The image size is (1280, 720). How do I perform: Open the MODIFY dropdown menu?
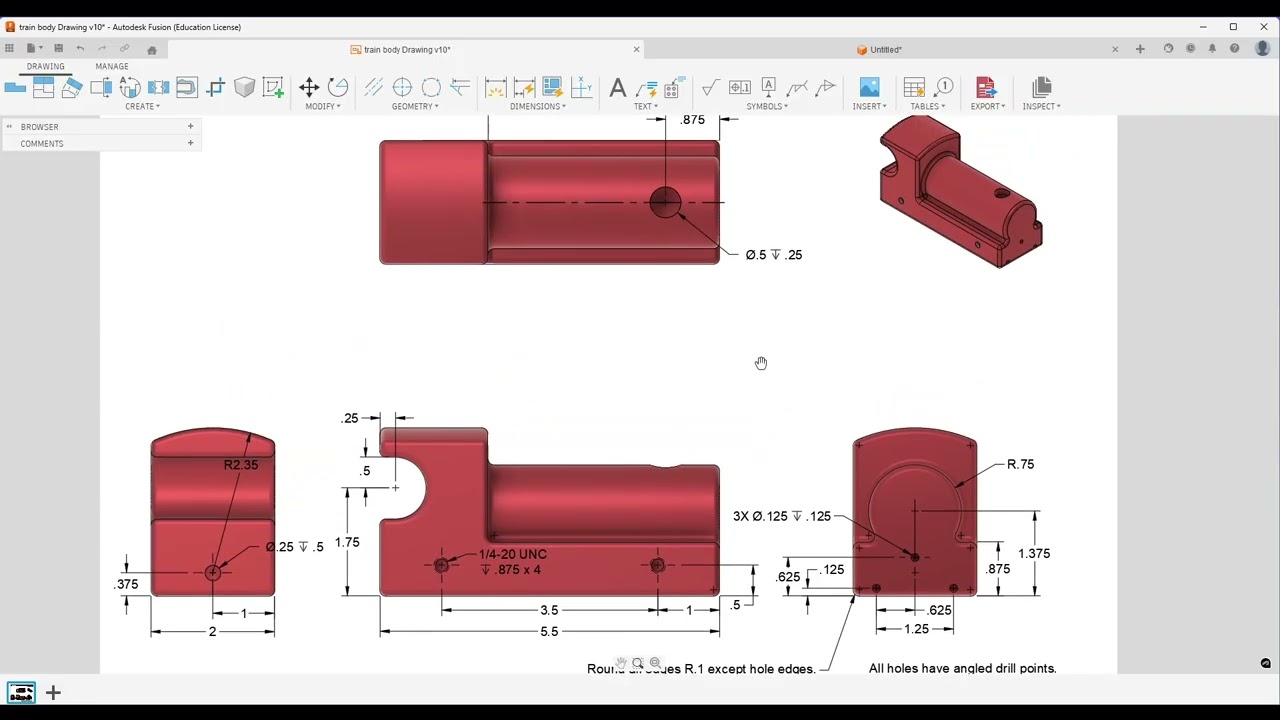pos(322,106)
